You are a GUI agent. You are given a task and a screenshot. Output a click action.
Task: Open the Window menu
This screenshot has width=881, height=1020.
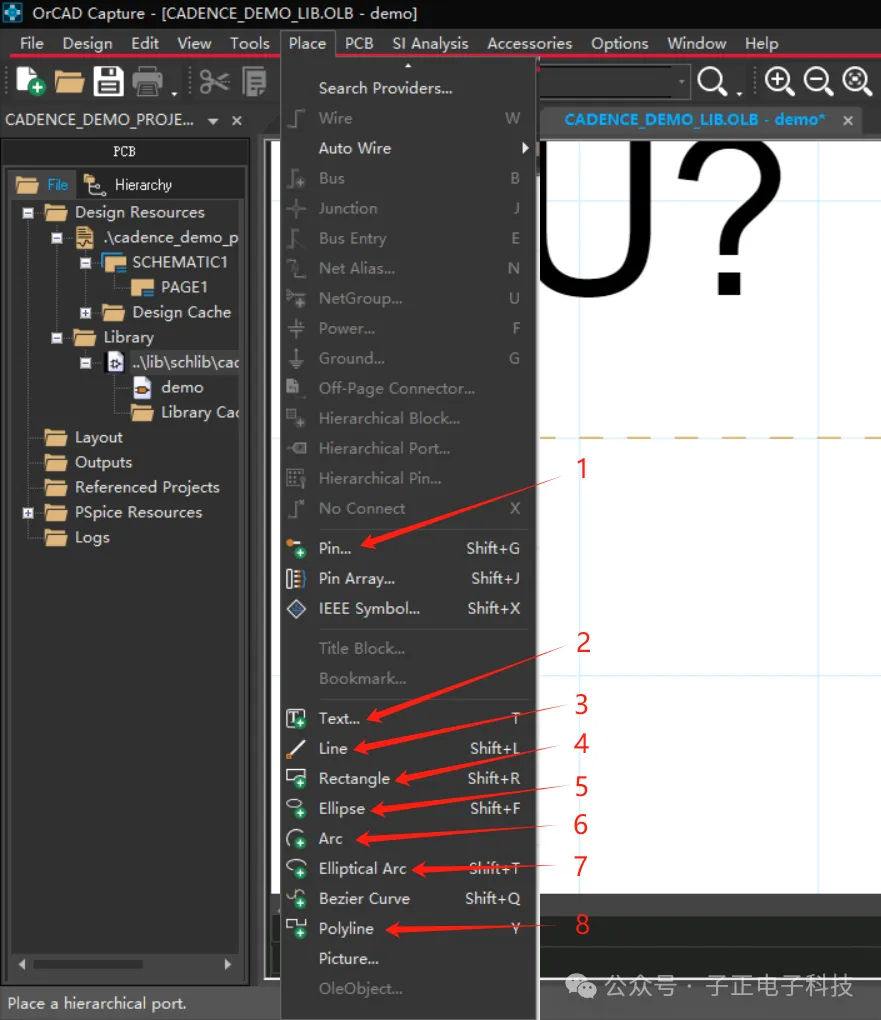pyautogui.click(x=696, y=44)
